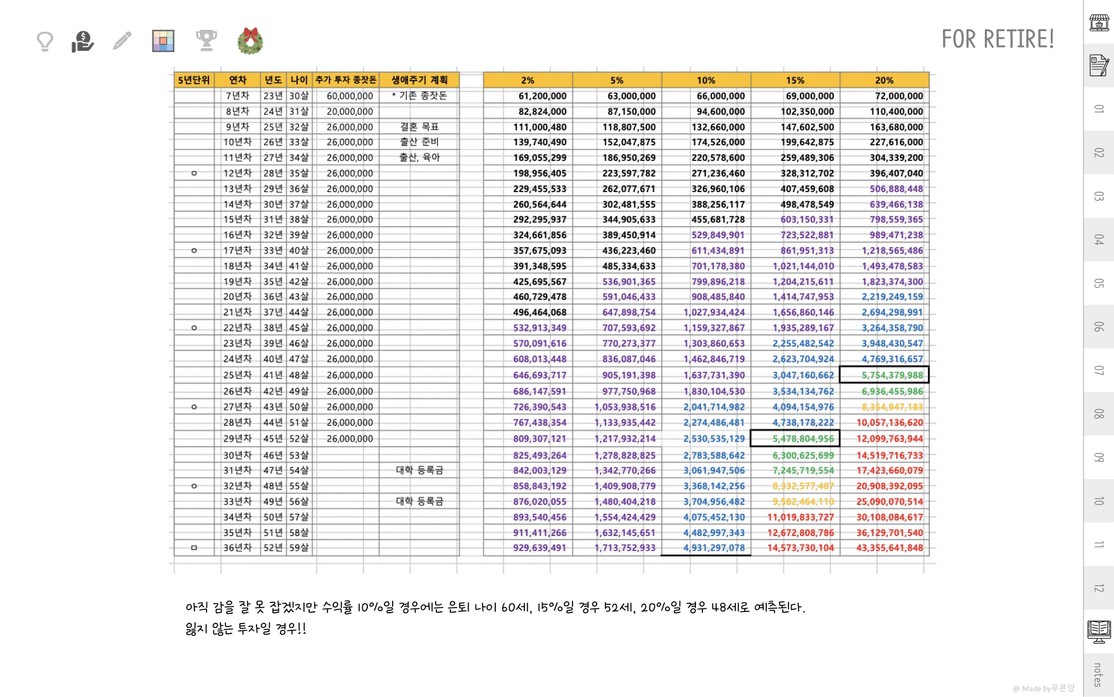The width and height of the screenshot is (1114, 697).
Task: Select the 69,000,000 cell
Action: click(x=795, y=96)
